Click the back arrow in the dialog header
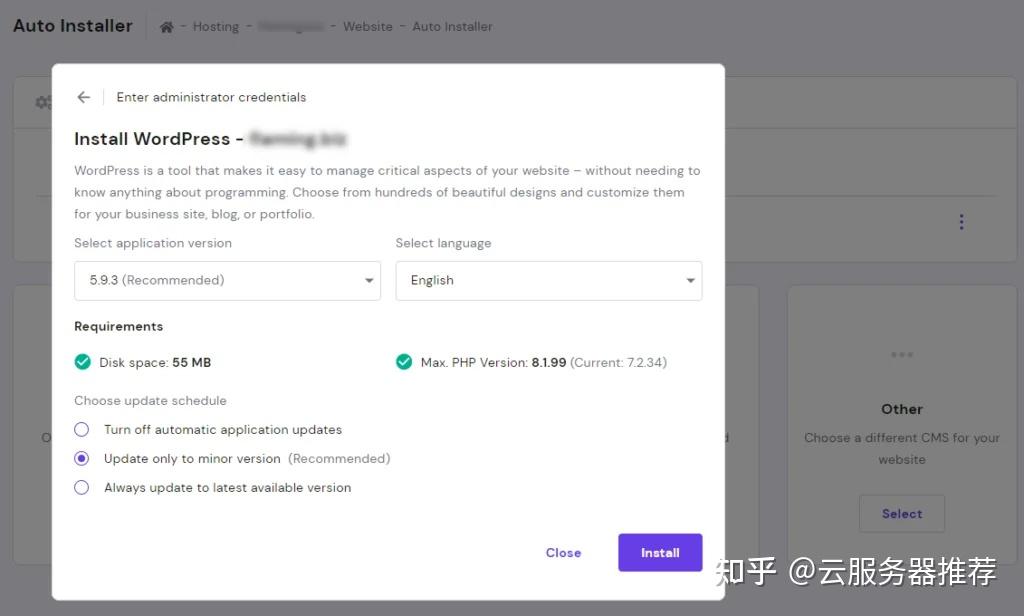Viewport: 1024px width, 616px height. click(x=84, y=97)
